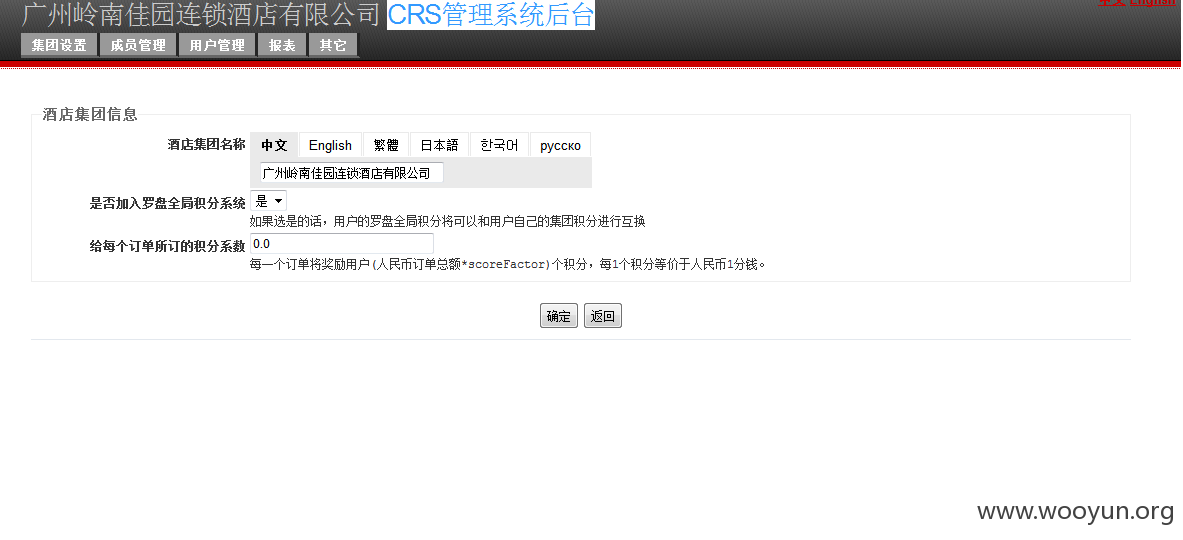
Task: Open the 其它 menu
Action: [x=333, y=45]
